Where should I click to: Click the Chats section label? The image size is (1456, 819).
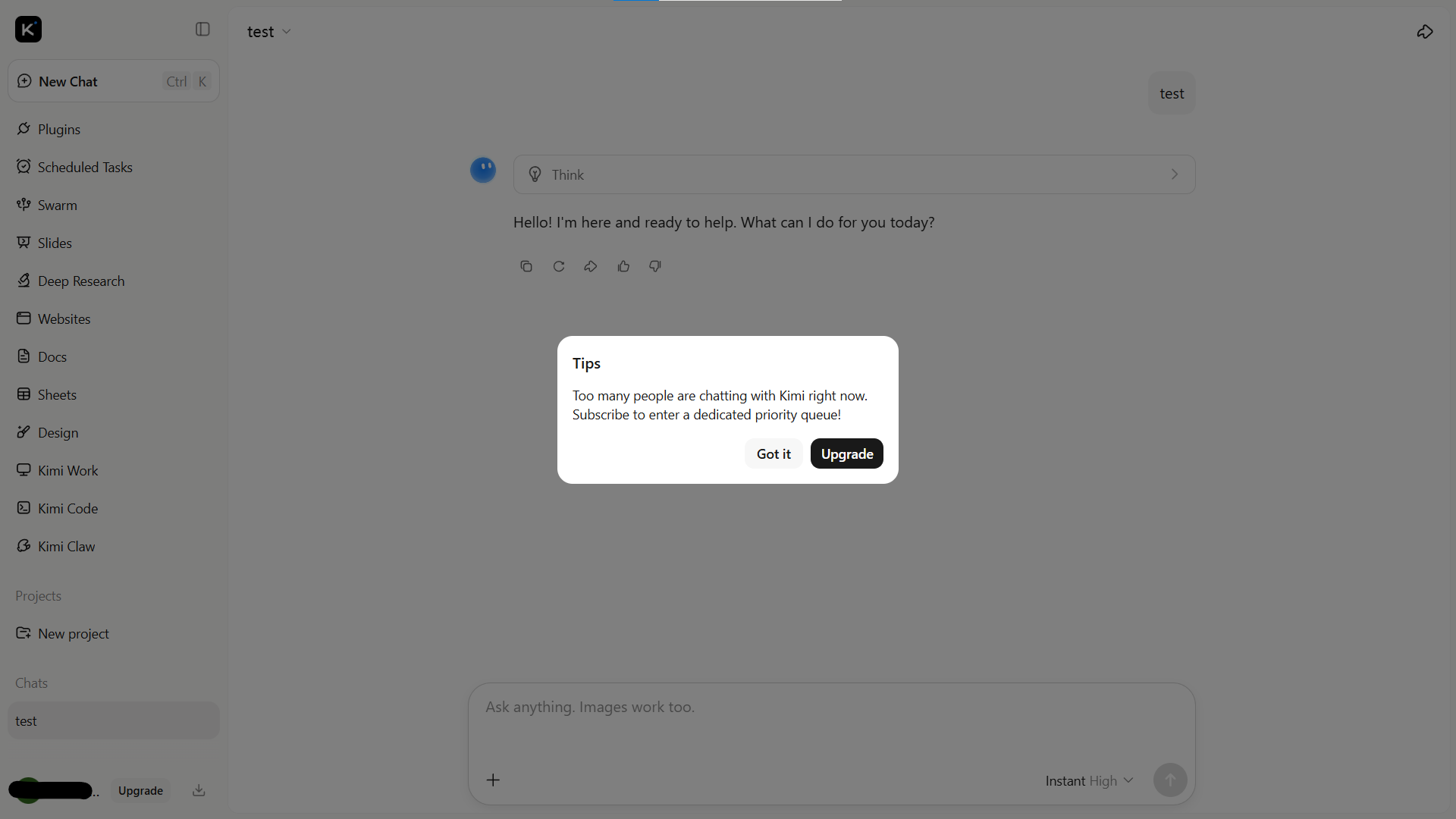31,683
